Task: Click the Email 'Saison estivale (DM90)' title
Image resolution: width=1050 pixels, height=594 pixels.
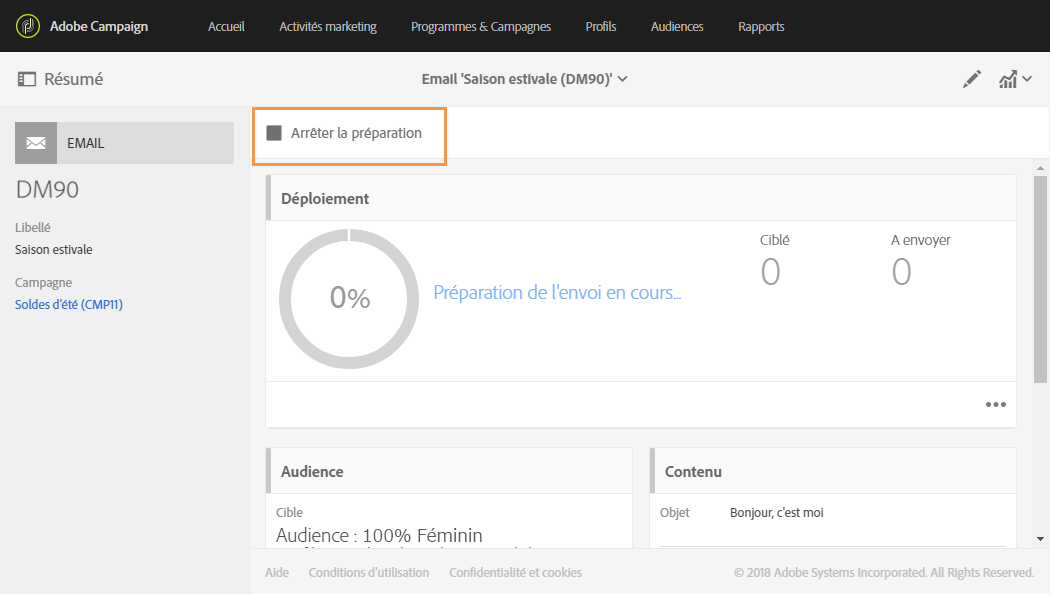Action: click(517, 79)
